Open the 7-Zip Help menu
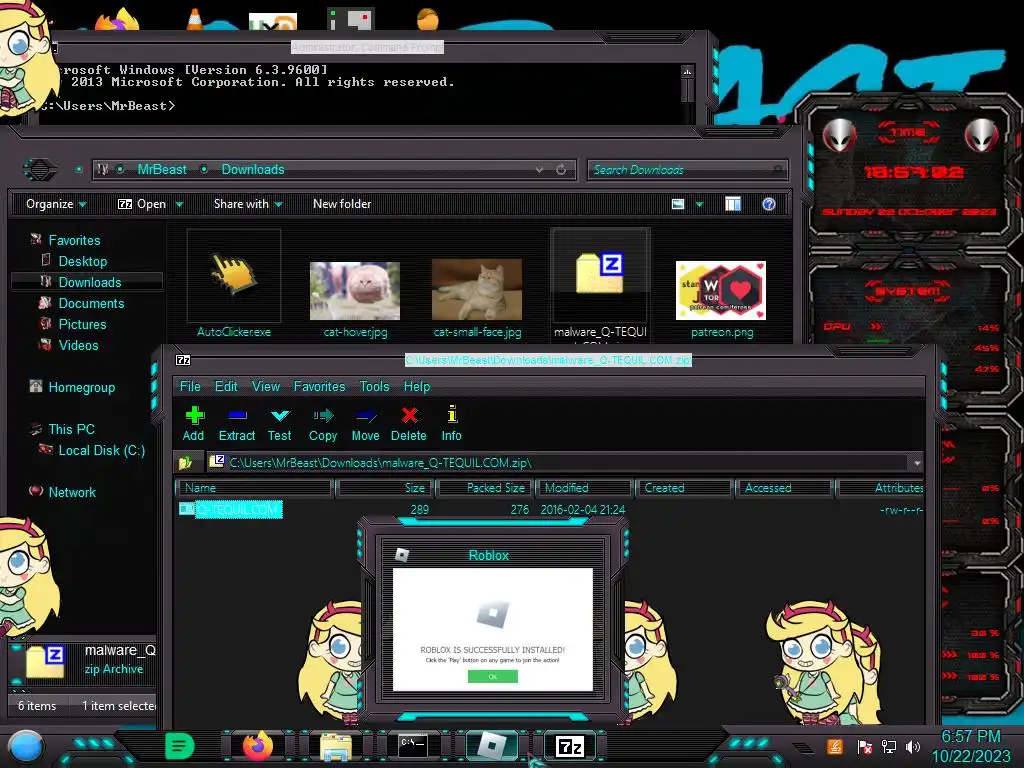The height and width of the screenshot is (768, 1024). click(x=417, y=387)
